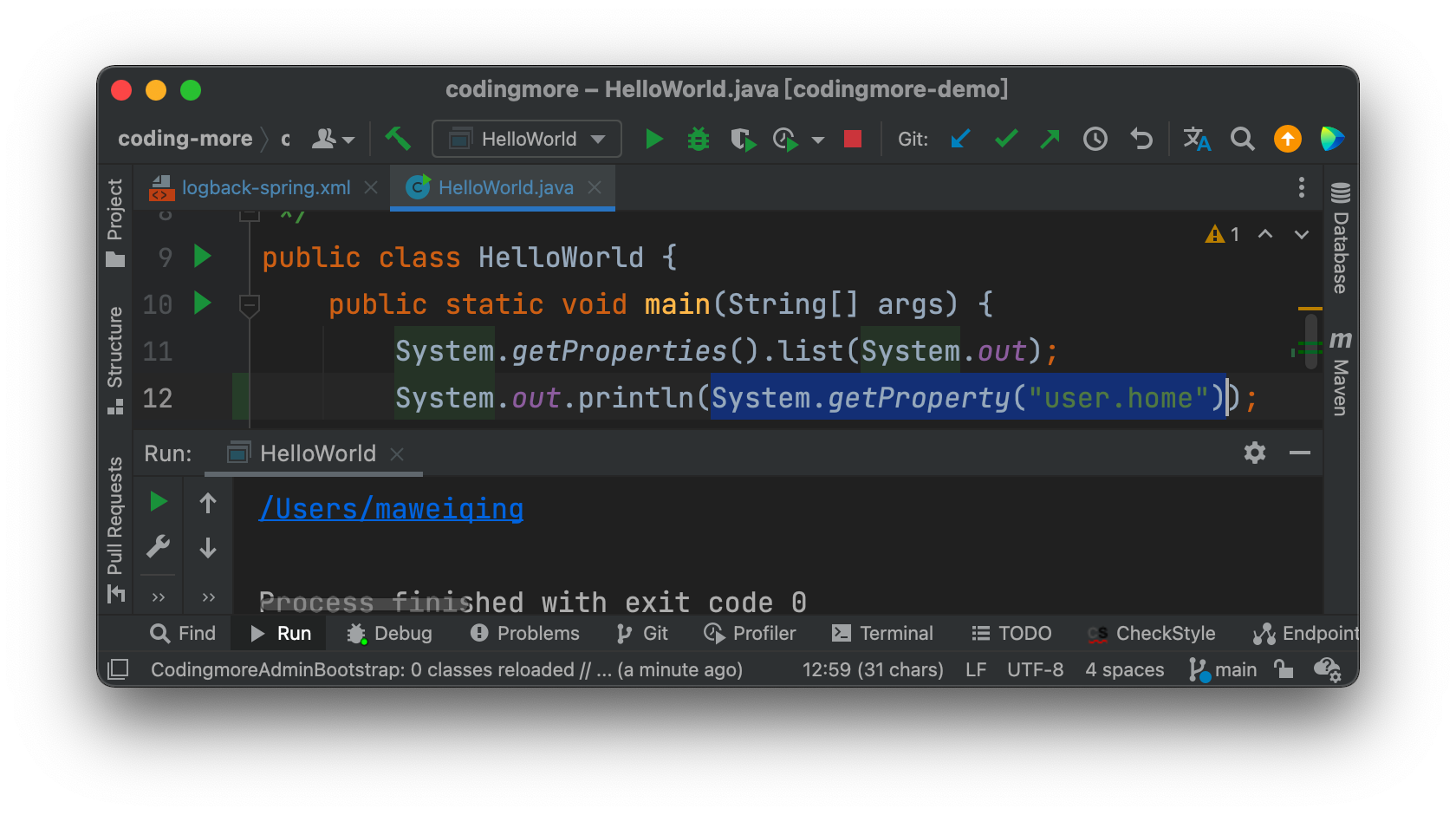Collapse the main method fold marker
Viewport: 1456px width, 815px height.
[250, 304]
